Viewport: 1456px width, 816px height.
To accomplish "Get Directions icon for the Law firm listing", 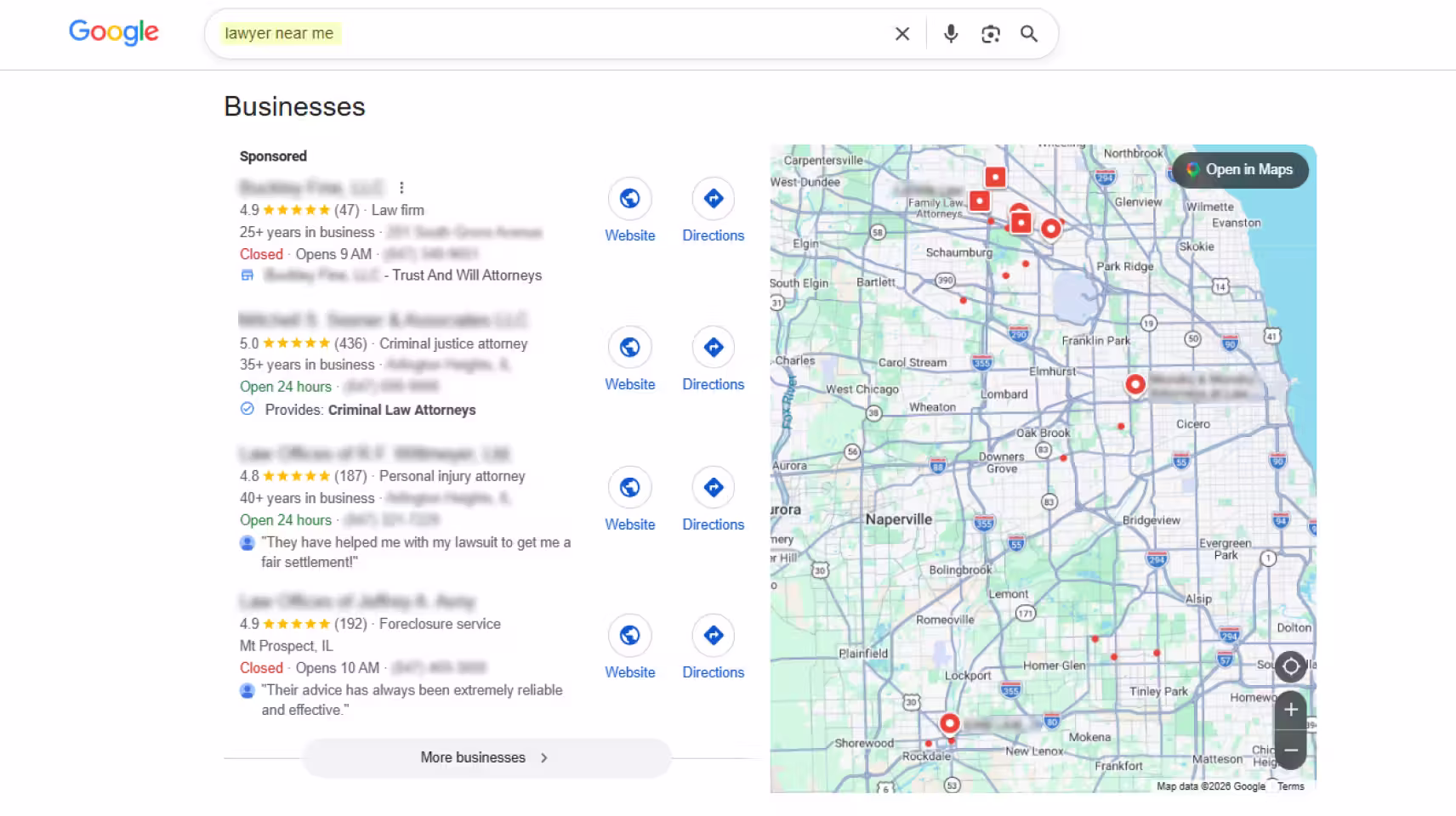I will click(x=713, y=198).
